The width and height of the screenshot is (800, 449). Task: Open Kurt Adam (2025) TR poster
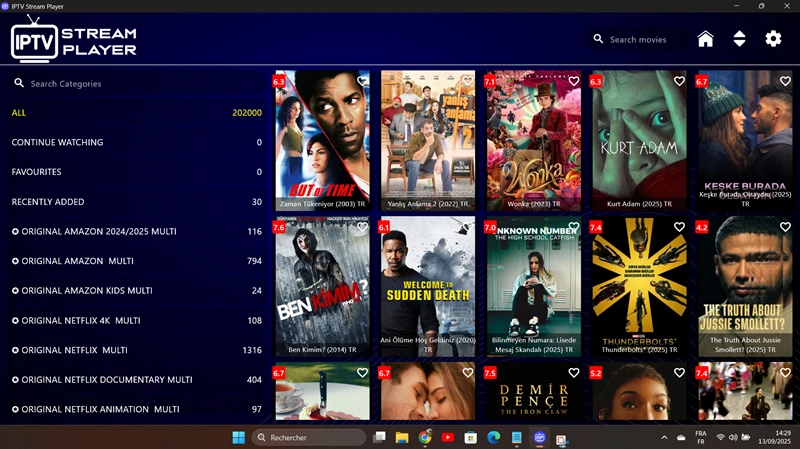click(639, 140)
